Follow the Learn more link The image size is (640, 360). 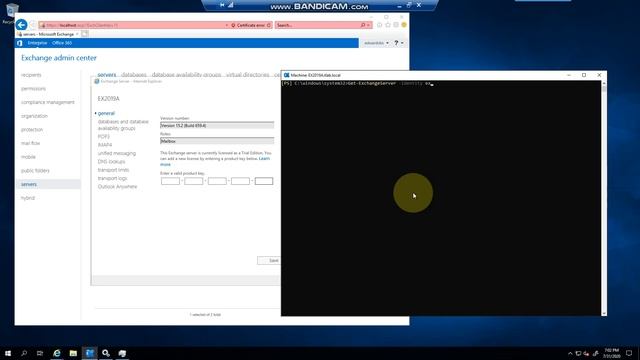click(x=264, y=158)
